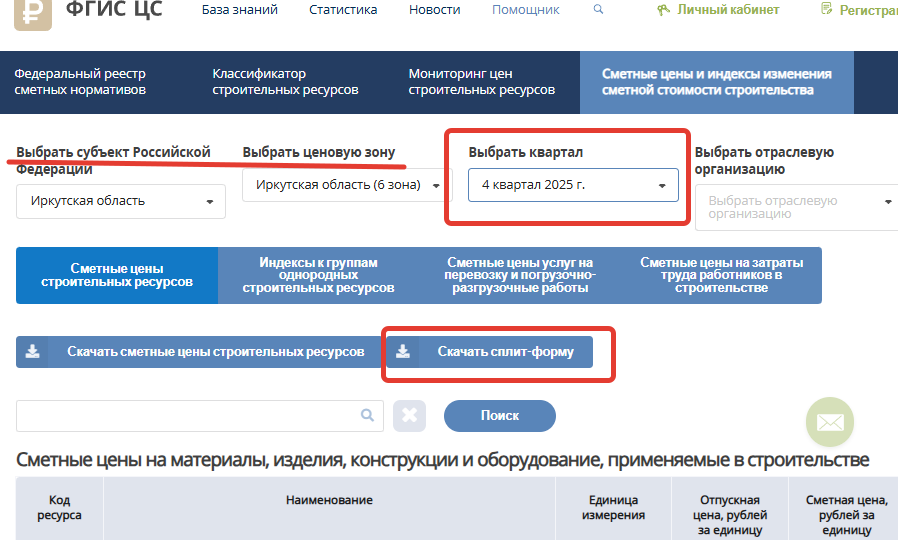Open the Регистрация link

click(x=868, y=10)
